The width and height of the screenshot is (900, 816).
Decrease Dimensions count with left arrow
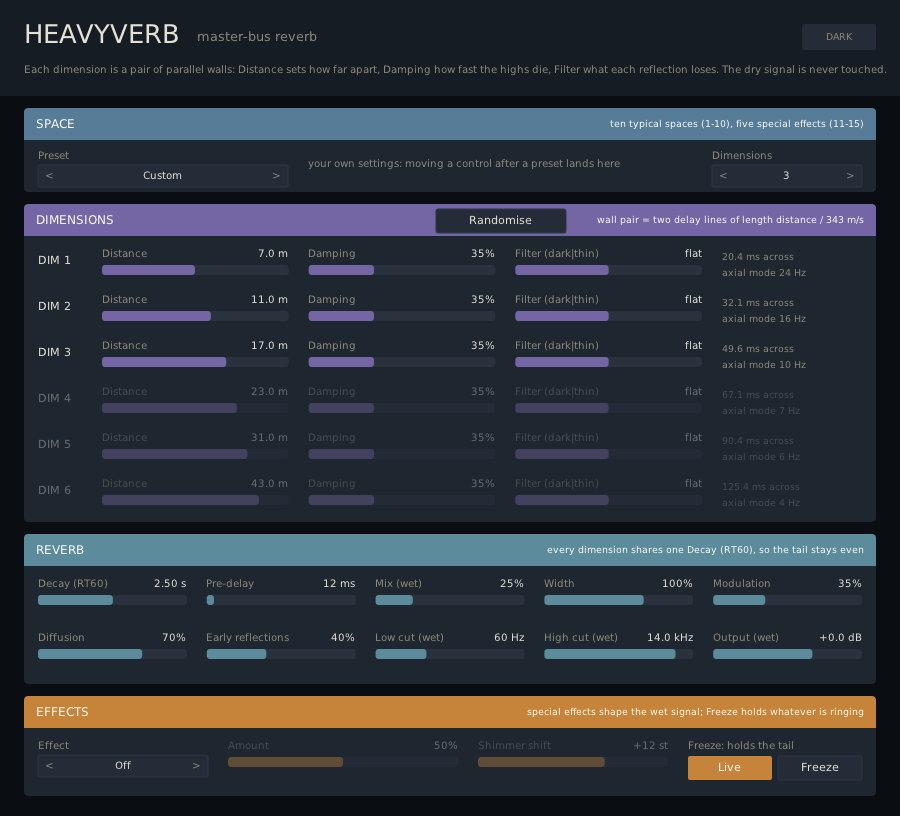(723, 176)
